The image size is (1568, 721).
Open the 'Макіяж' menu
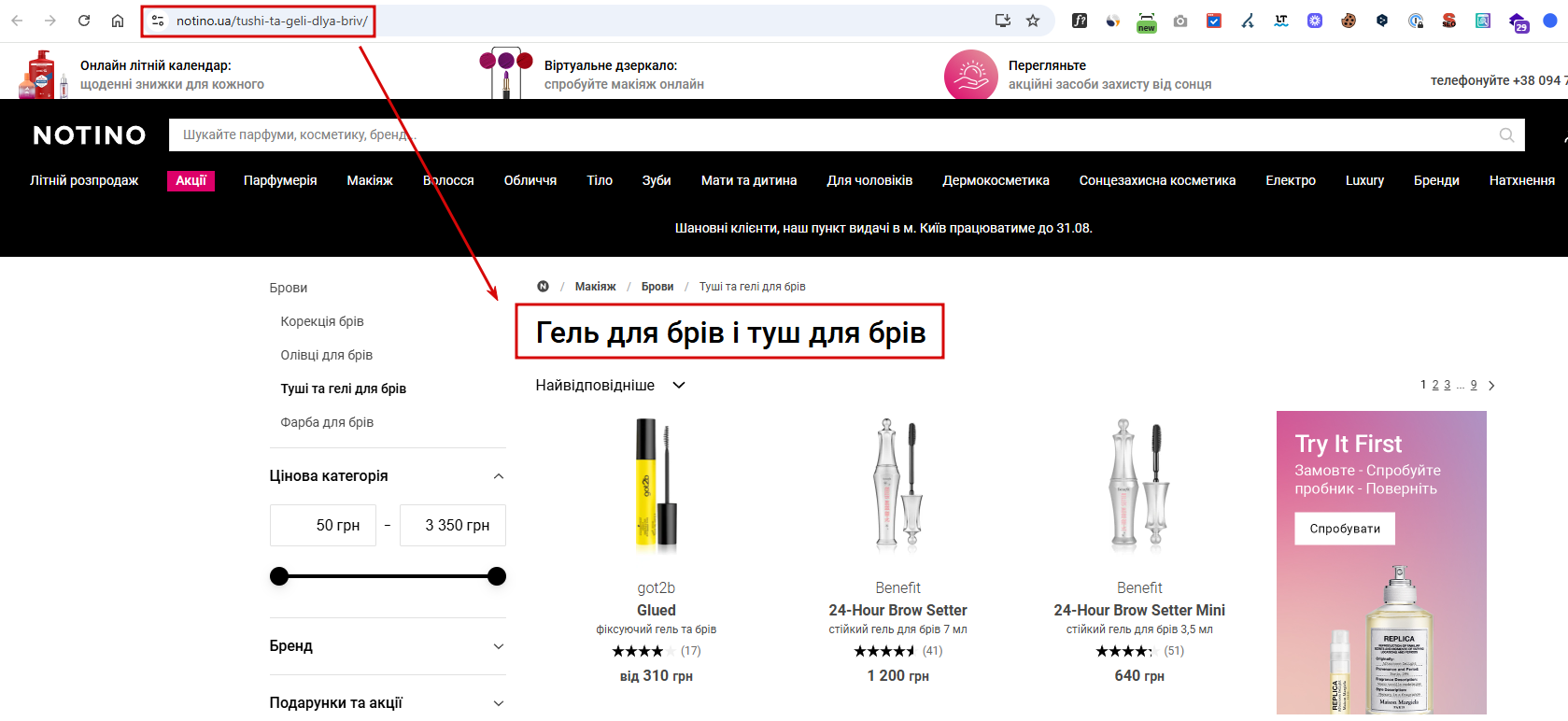pyautogui.click(x=370, y=180)
